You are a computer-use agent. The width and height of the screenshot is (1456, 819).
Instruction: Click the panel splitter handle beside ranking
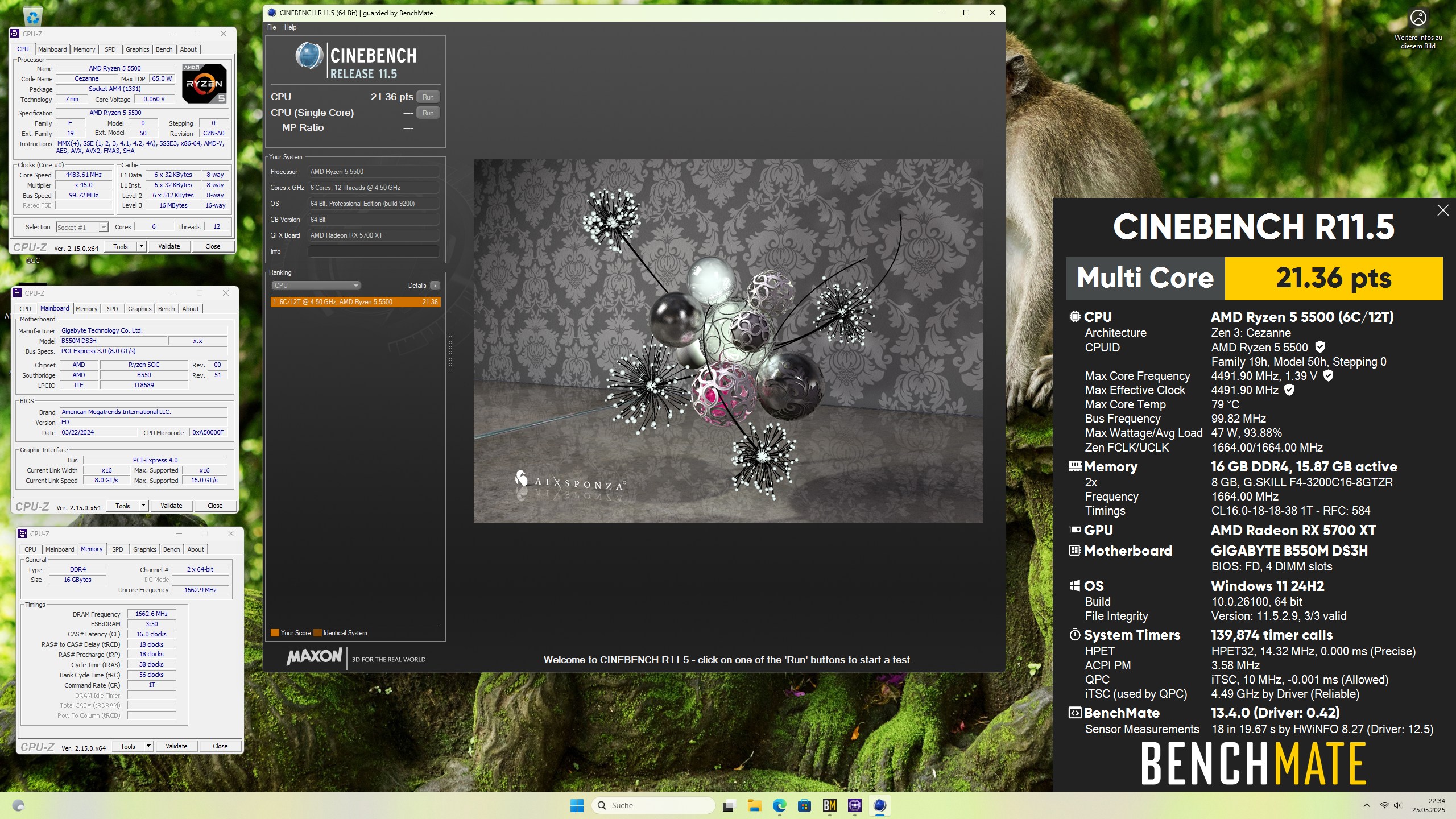tap(450, 353)
